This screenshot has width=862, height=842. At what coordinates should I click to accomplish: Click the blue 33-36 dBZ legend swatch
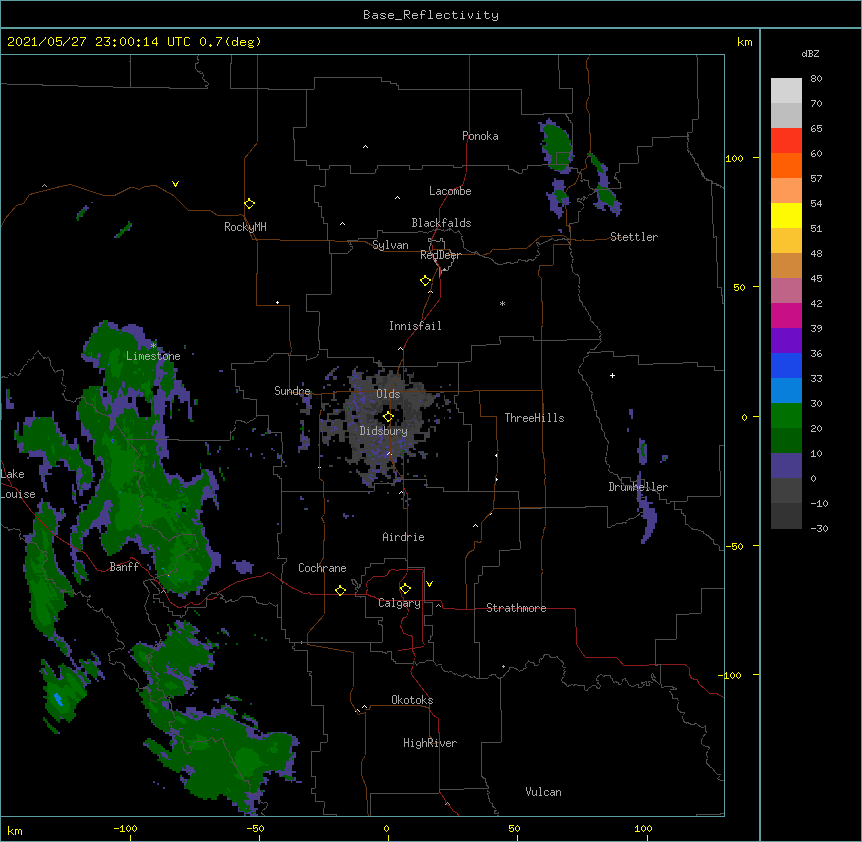[x=786, y=365]
